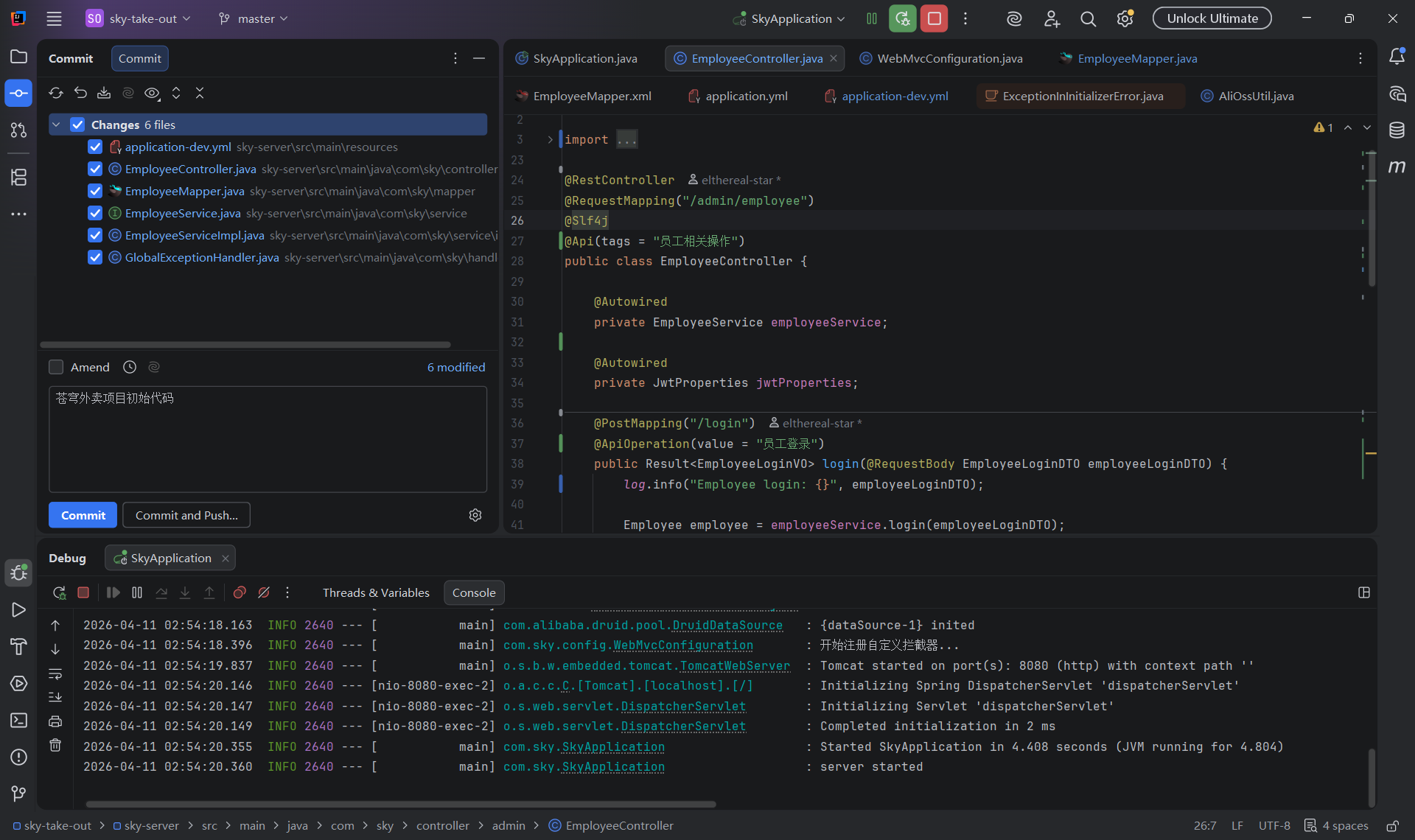Open the Database tool window
The image size is (1415, 840).
pyautogui.click(x=1397, y=130)
